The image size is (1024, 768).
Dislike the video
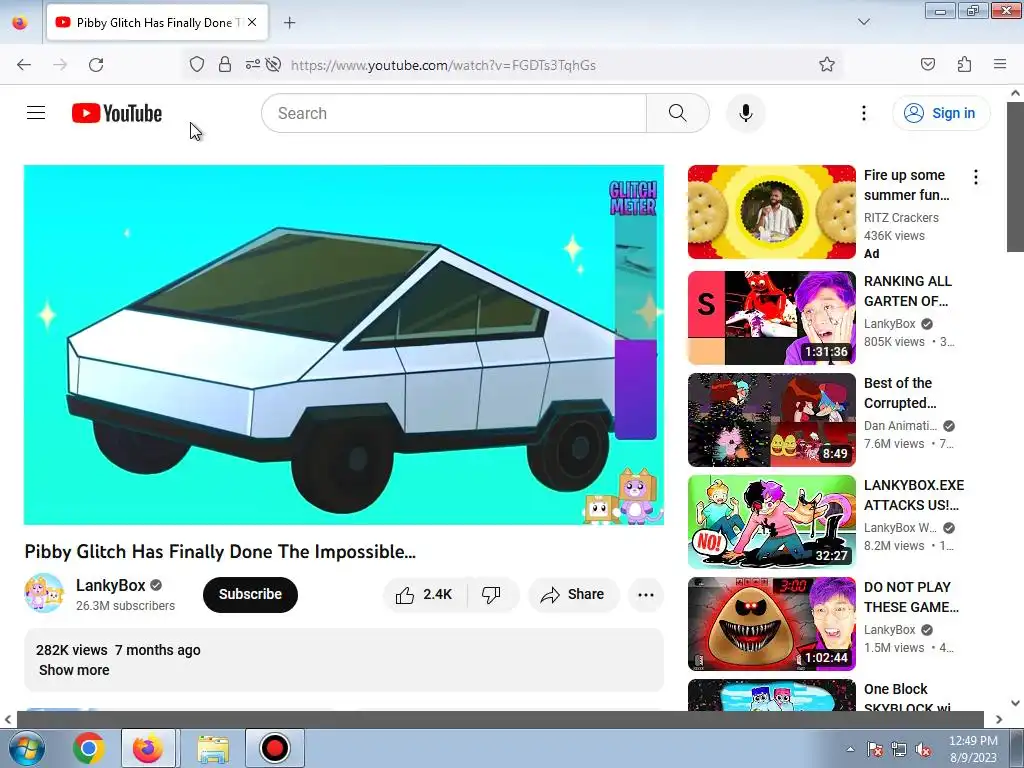click(491, 594)
